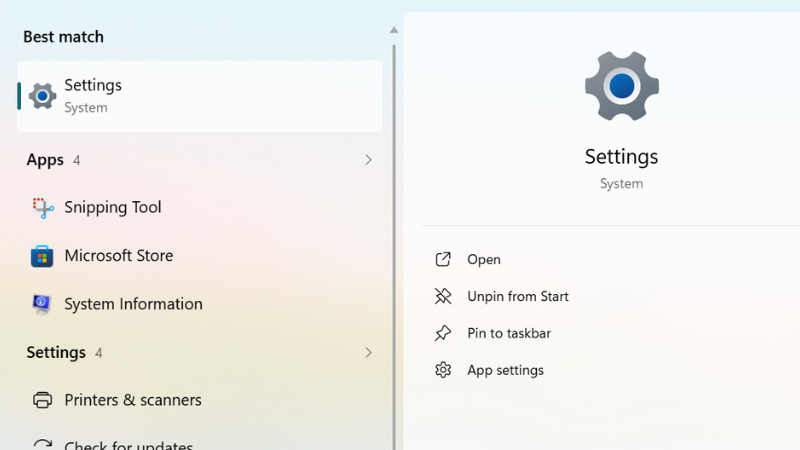
Task: Click the Microsoft Store bag icon
Action: [x=42, y=256]
